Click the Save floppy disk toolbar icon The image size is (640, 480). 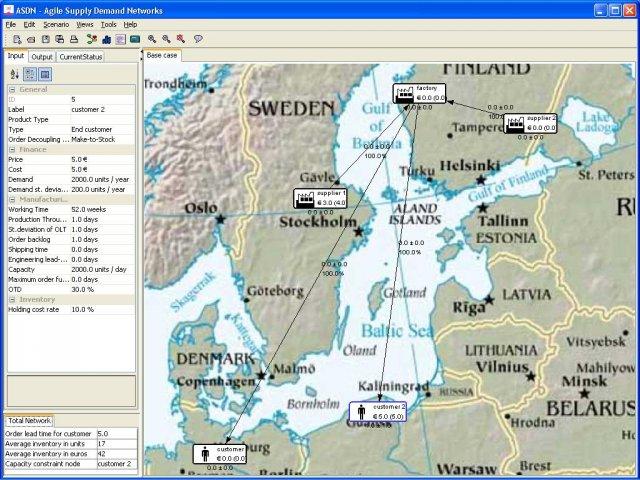[47, 39]
